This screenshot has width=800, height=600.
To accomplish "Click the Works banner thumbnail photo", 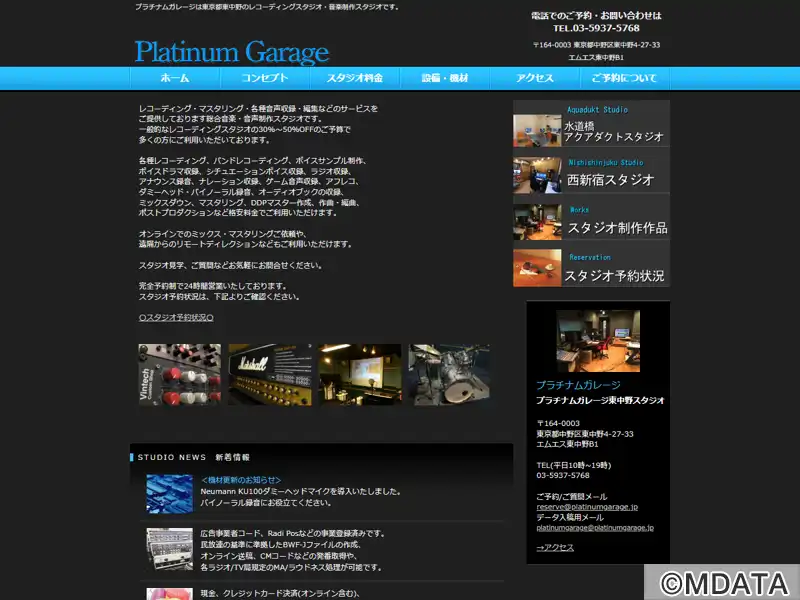I will (x=537, y=222).
